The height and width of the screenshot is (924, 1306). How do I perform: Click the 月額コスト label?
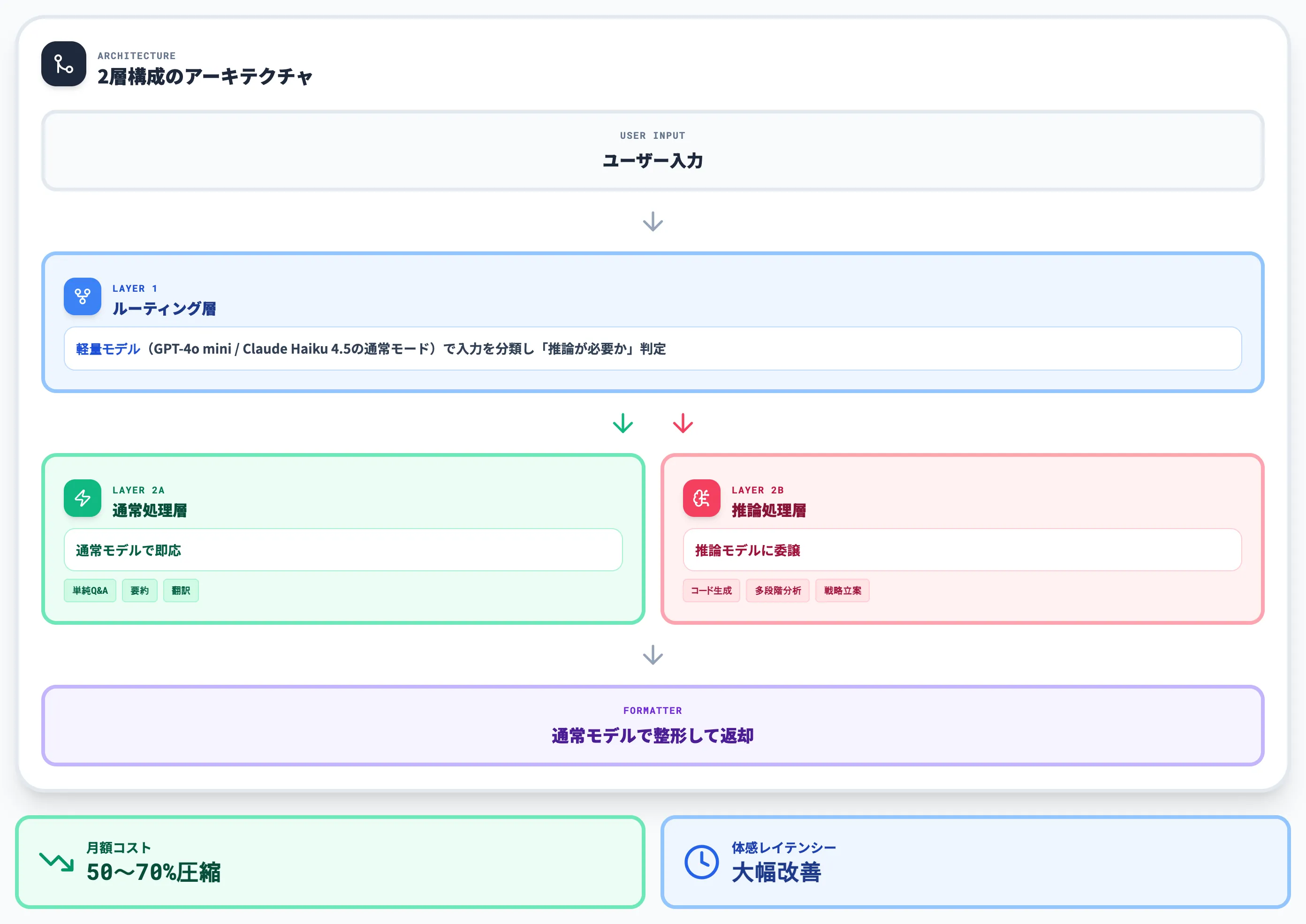click(x=118, y=848)
